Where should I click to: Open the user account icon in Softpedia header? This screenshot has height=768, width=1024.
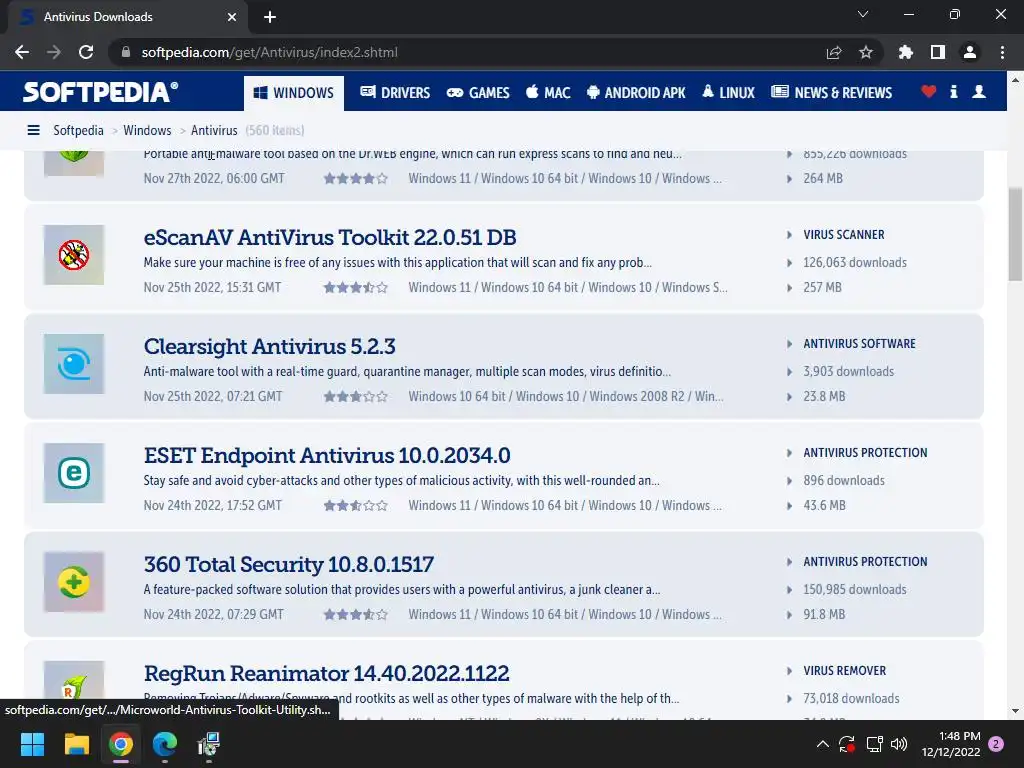coord(978,91)
